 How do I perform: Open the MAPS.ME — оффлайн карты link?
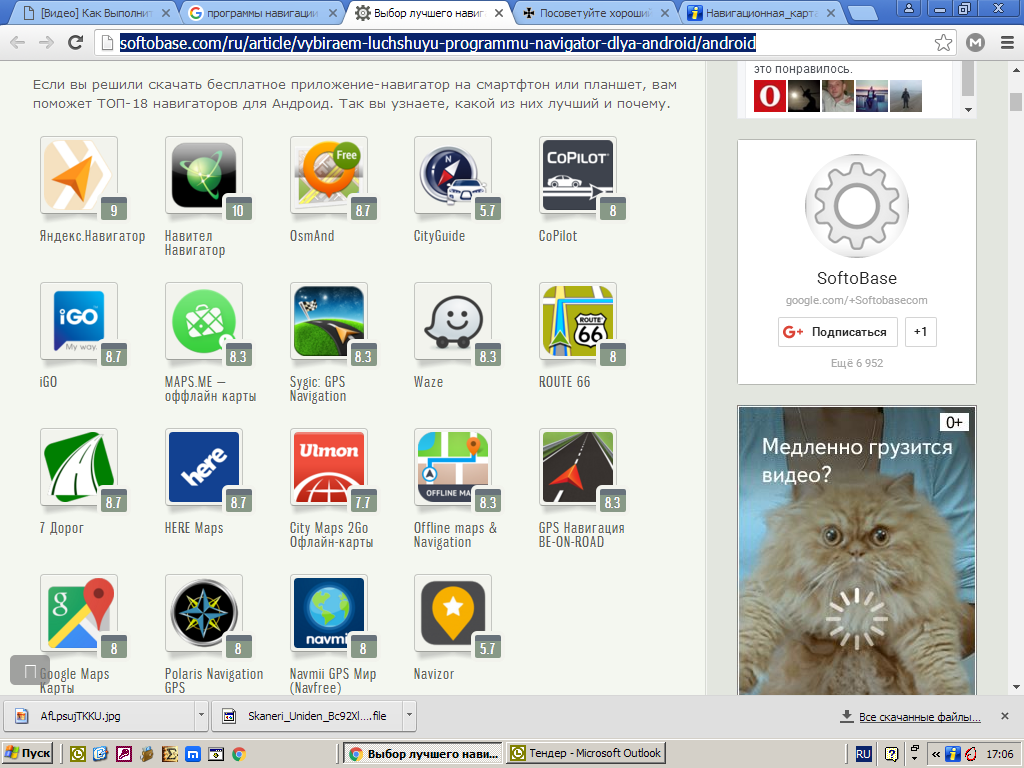210,389
